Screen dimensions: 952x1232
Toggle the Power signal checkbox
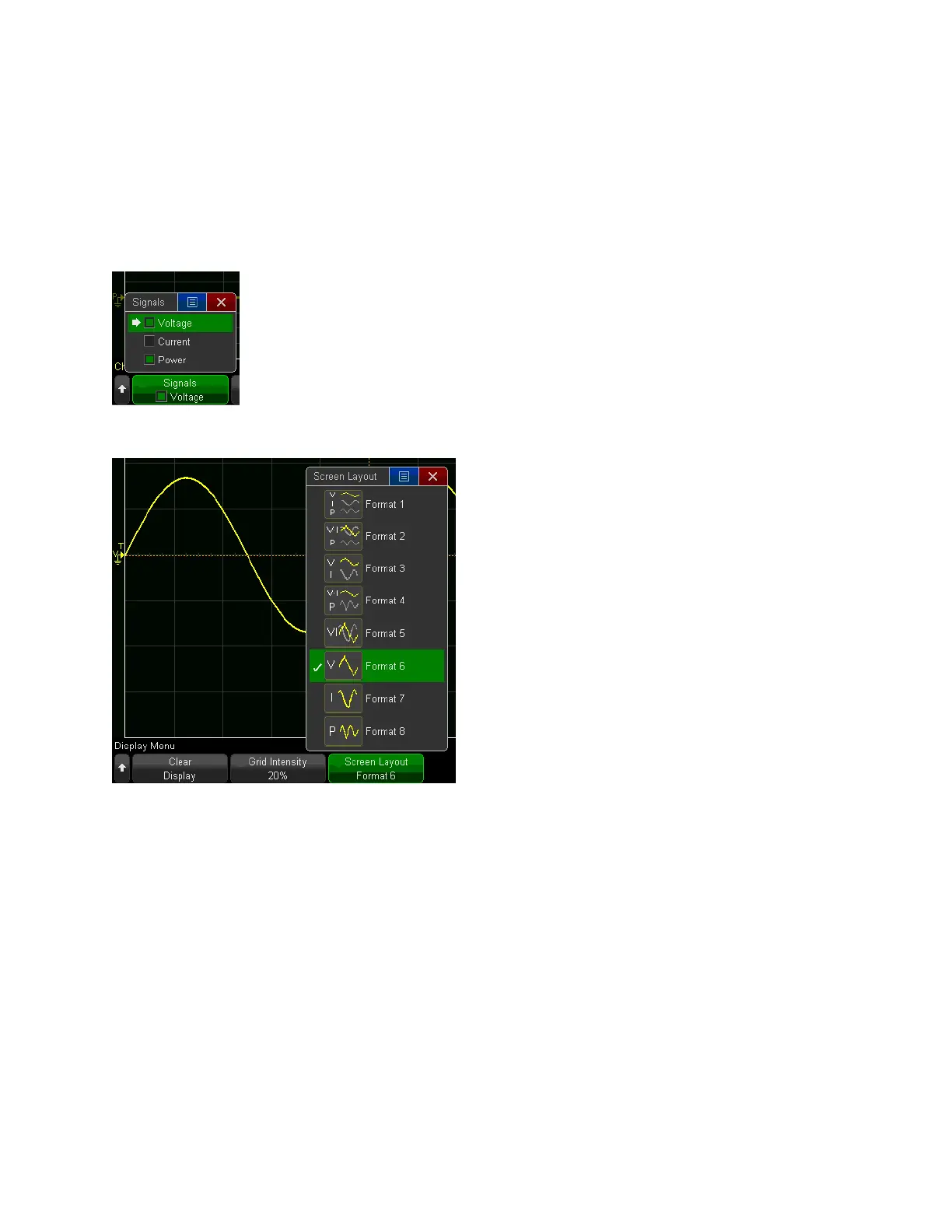coord(149,360)
